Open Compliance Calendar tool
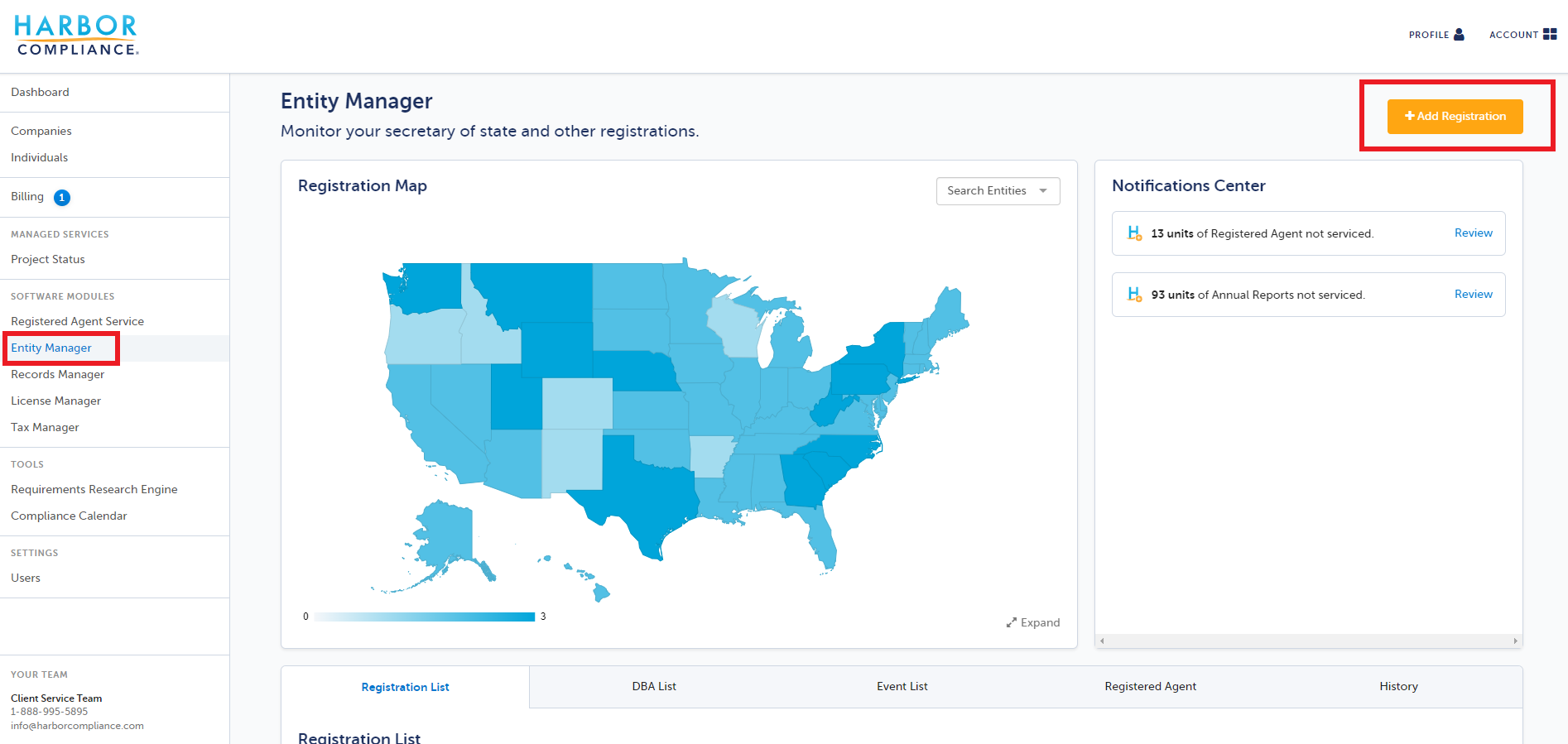This screenshot has width=1568, height=744. tap(69, 516)
